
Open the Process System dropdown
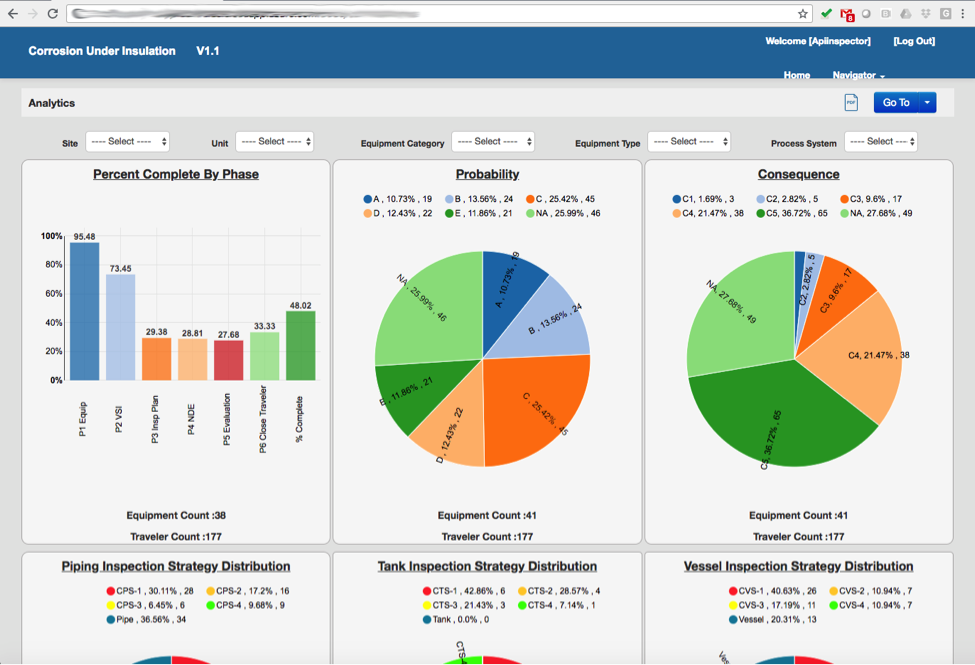click(x=880, y=142)
